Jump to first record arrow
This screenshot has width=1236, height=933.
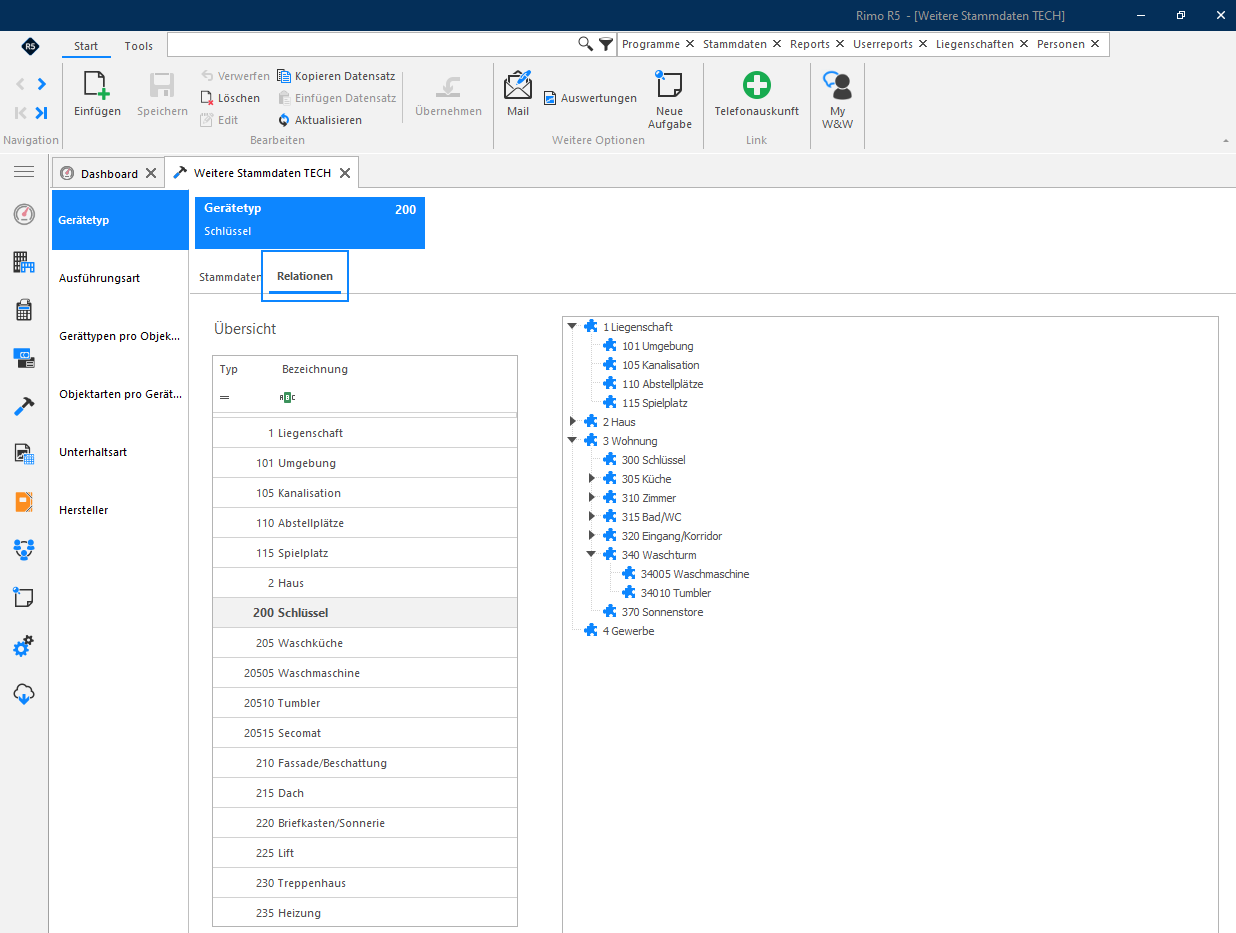(21, 113)
